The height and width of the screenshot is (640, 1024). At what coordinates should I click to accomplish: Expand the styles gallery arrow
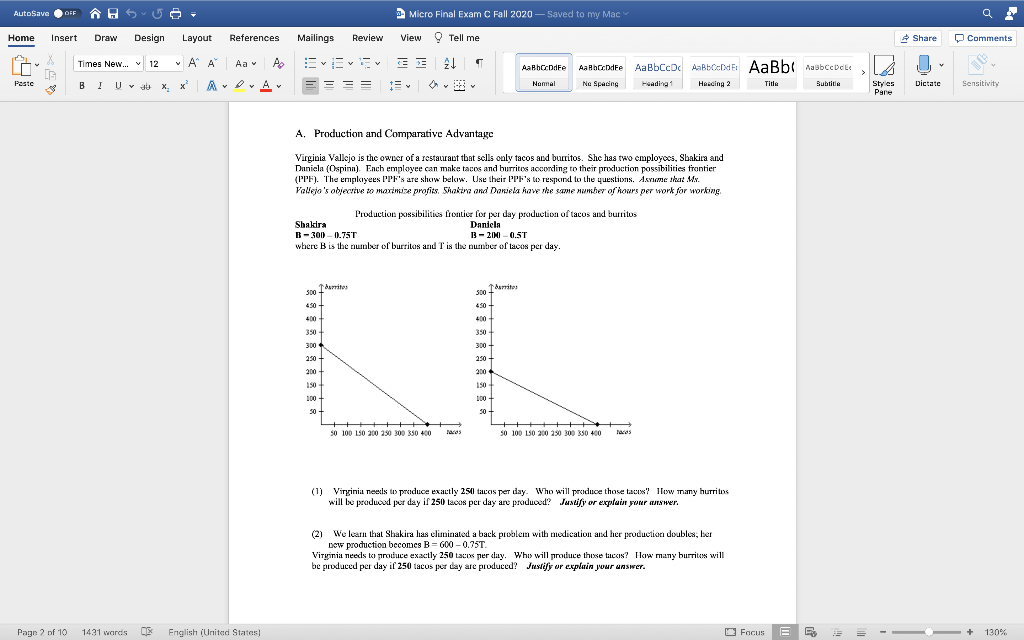click(x=863, y=72)
